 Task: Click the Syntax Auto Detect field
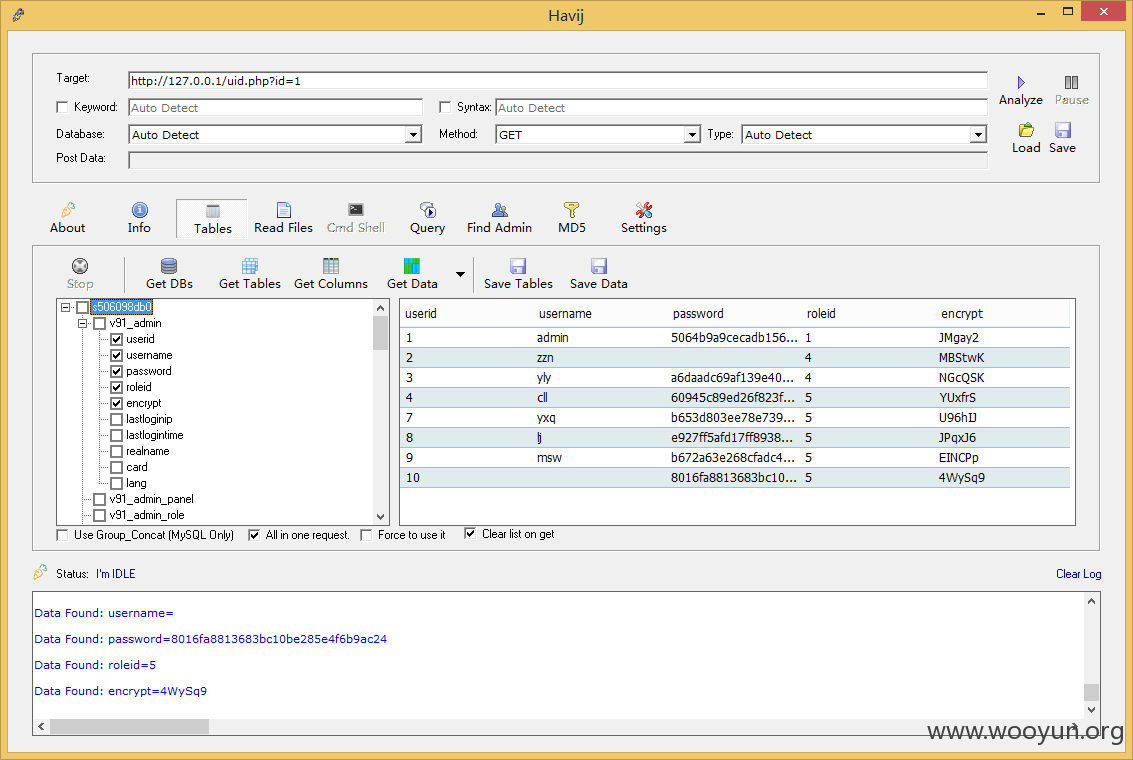741,108
